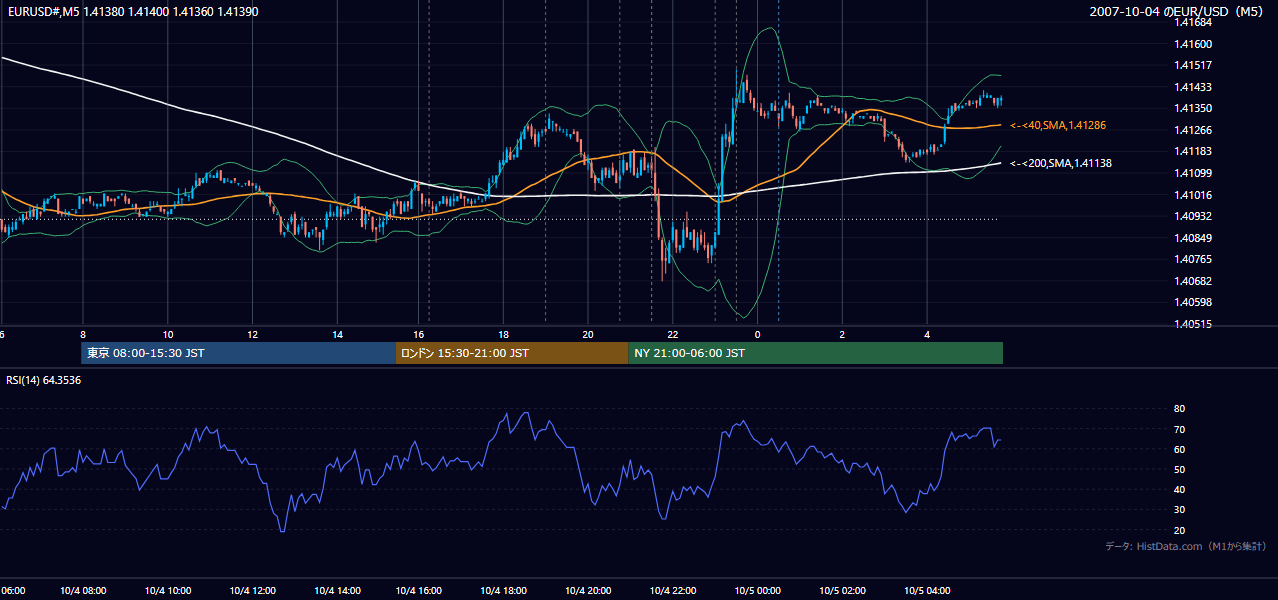Viewport: 1278px width, 600px height.
Task: Click the 10/5 00:00 bottom time label
Action: click(757, 591)
